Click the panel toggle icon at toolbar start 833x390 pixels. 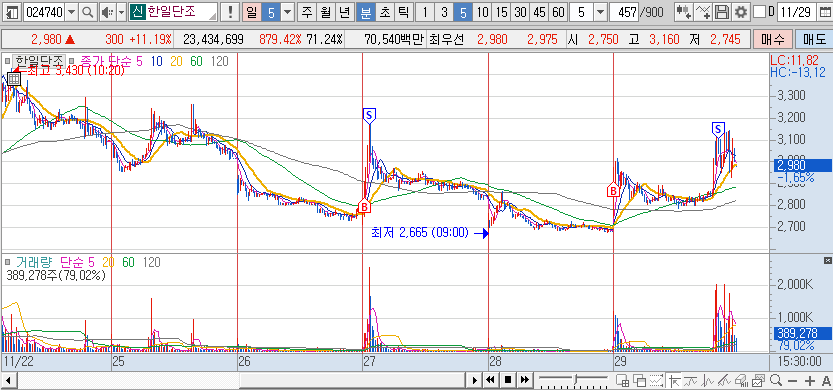(12, 12)
